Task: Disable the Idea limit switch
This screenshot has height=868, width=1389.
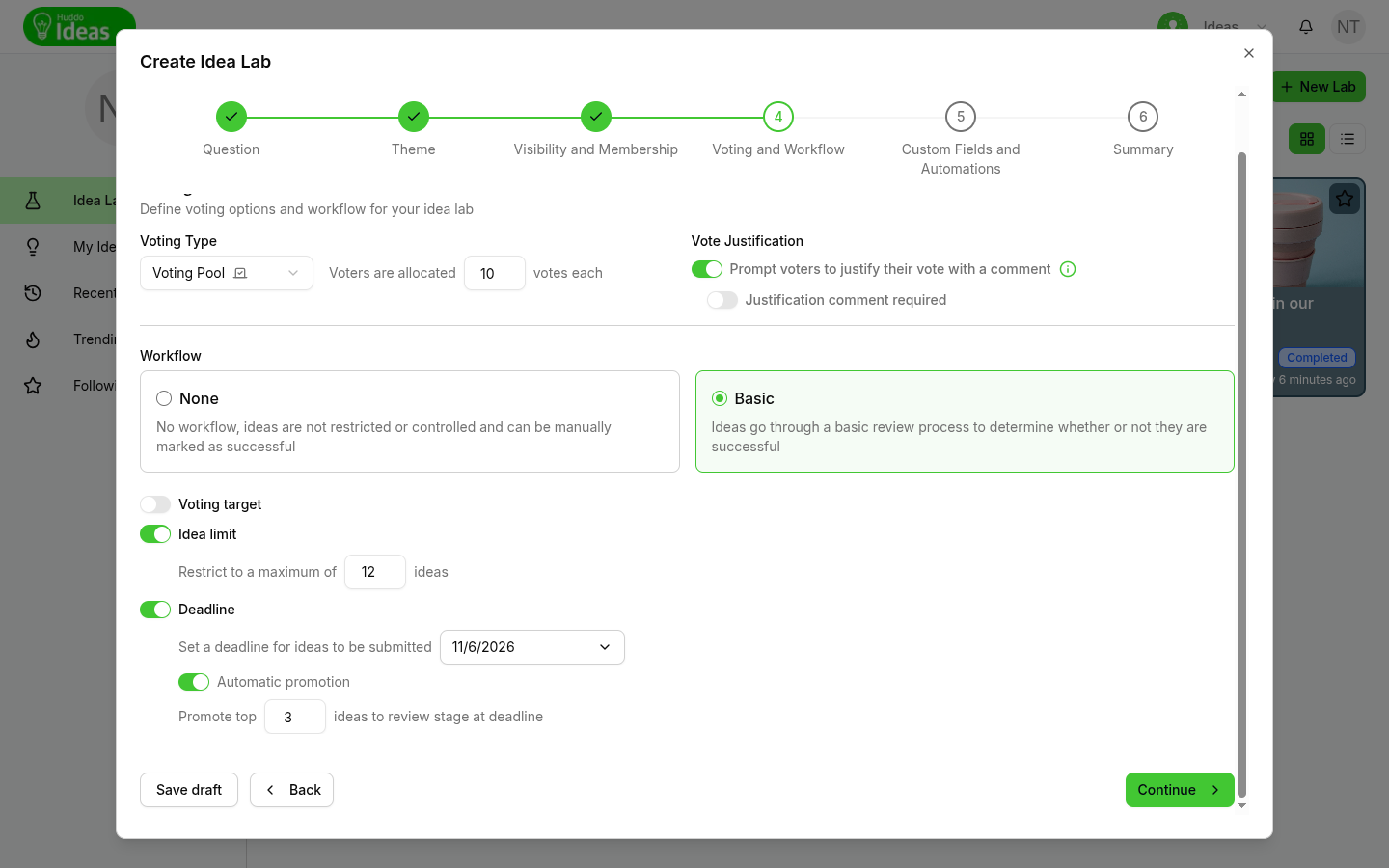Action: 155,534
